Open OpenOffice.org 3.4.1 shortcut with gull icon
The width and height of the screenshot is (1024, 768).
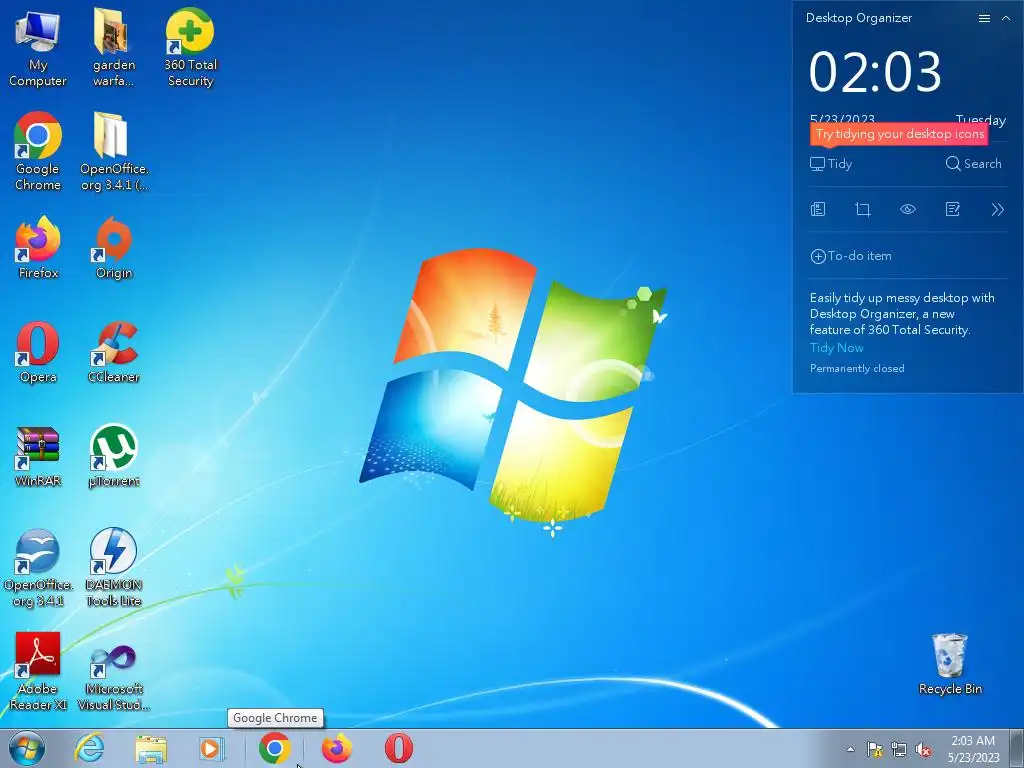point(38,568)
